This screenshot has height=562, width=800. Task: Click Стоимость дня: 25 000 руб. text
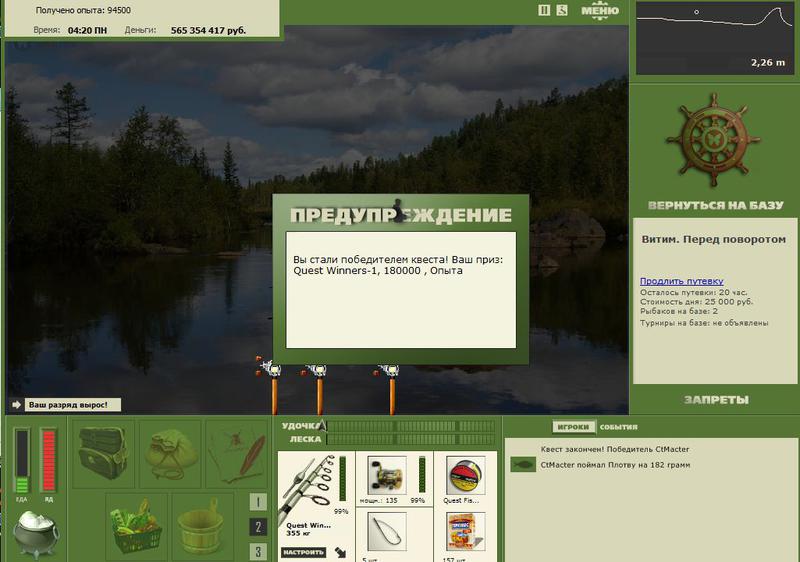(x=696, y=302)
